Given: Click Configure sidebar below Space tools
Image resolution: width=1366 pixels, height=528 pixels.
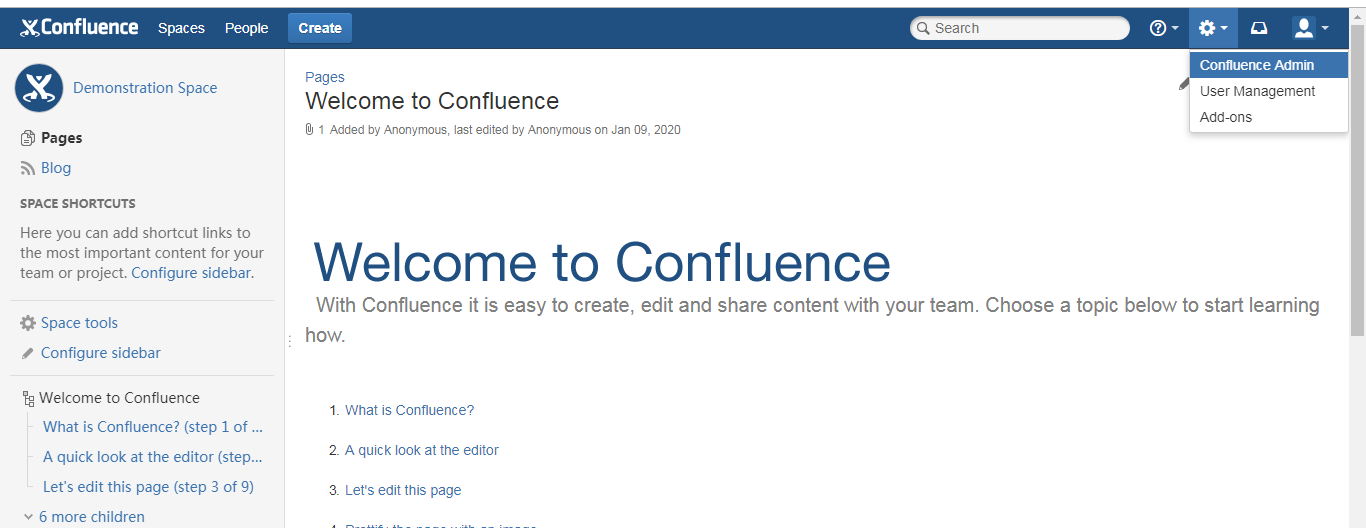Looking at the screenshot, I should click(x=101, y=353).
